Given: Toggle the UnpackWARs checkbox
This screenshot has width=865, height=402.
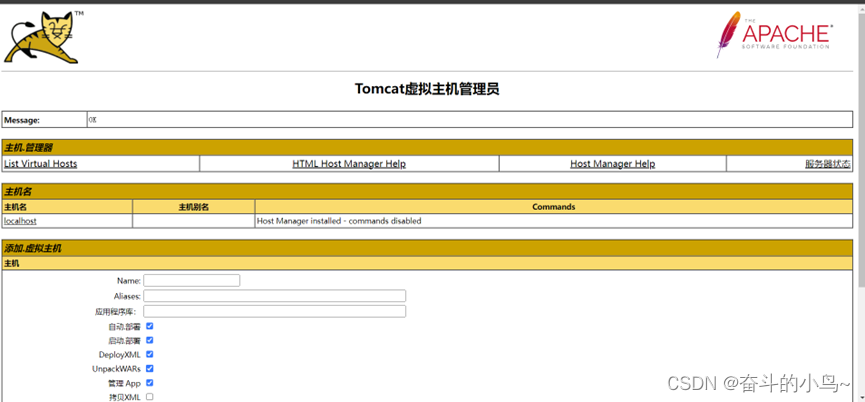Looking at the screenshot, I should [149, 368].
